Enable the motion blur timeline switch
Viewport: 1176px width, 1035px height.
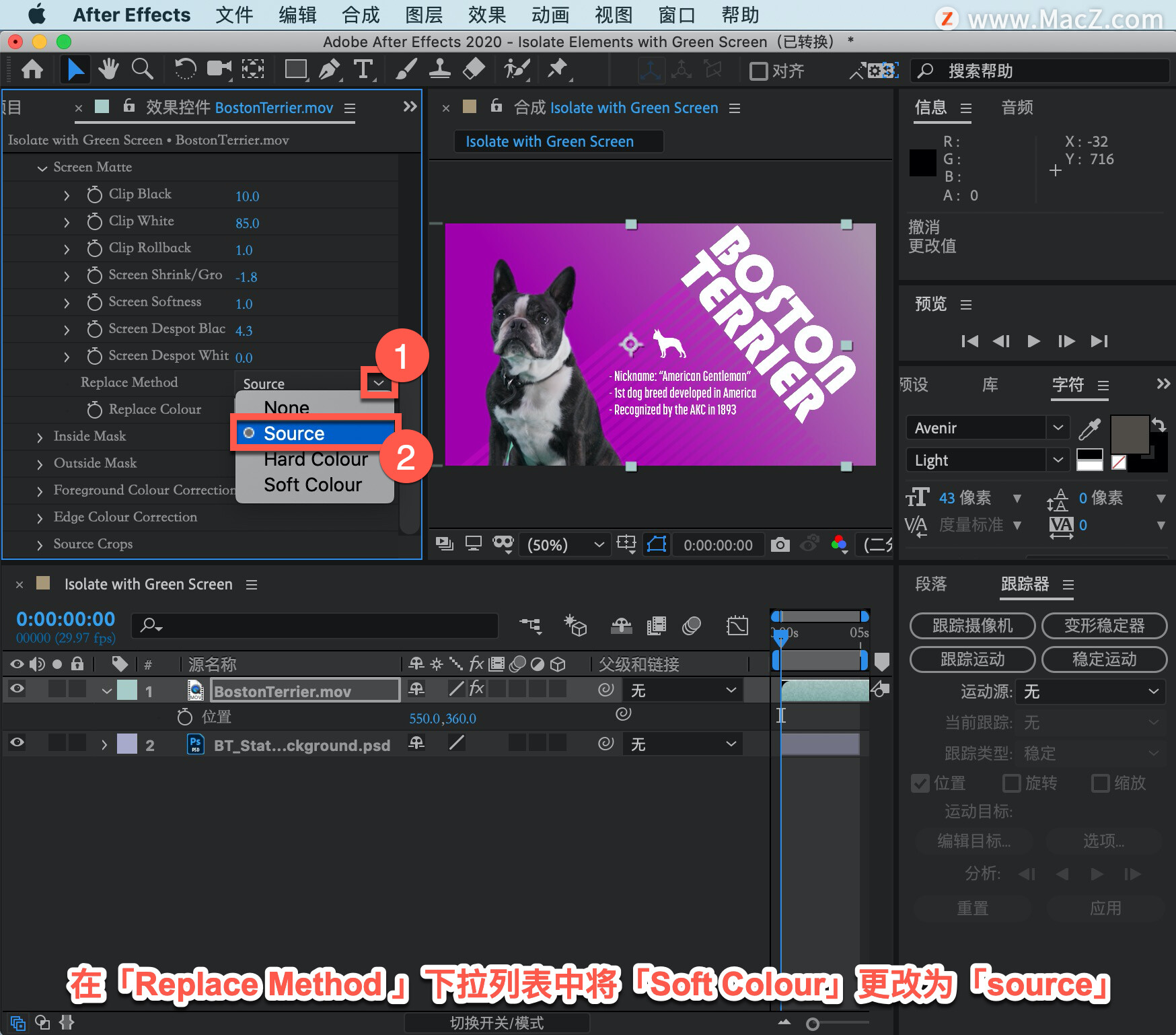(x=692, y=626)
